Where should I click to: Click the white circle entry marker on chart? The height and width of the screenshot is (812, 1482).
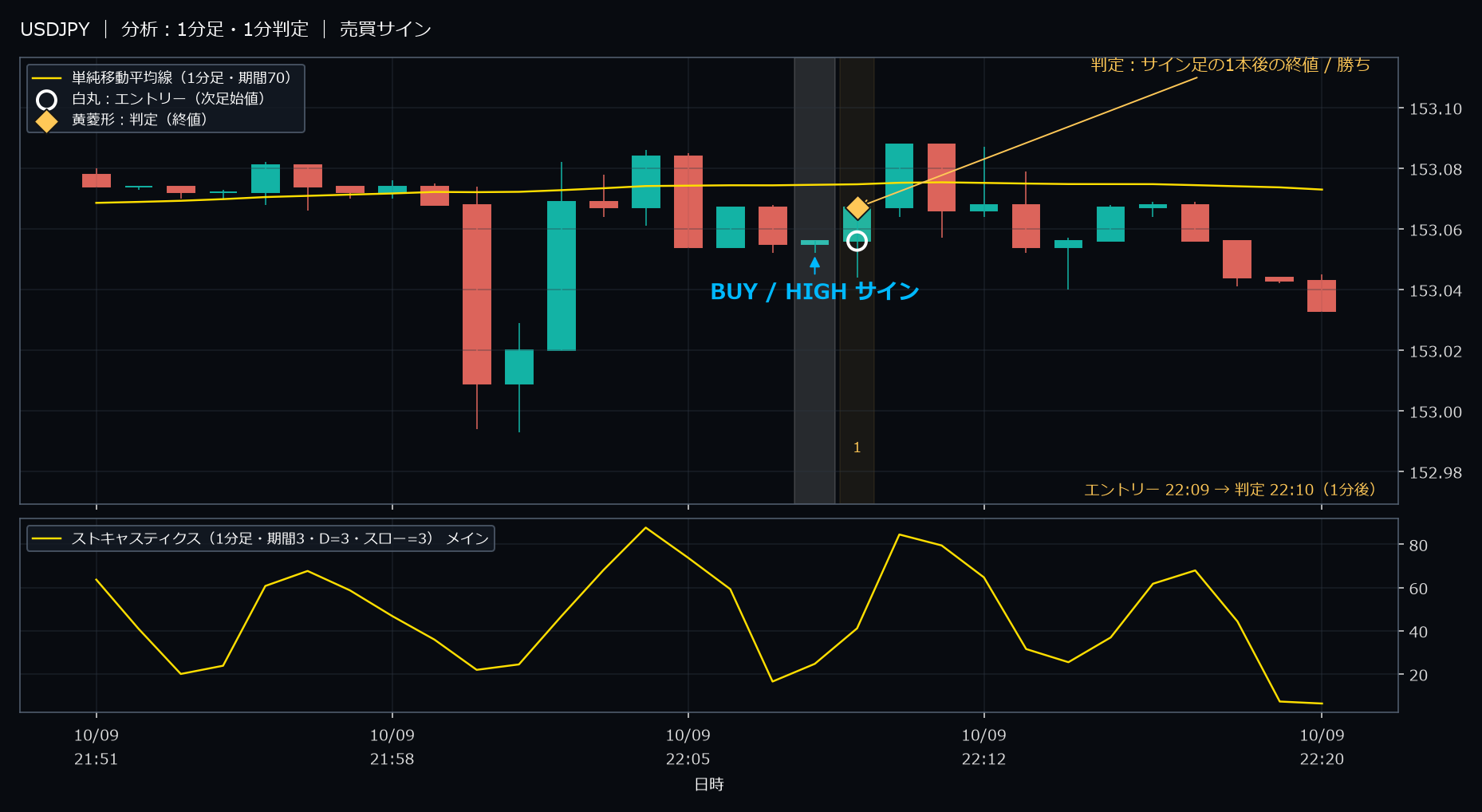[857, 241]
